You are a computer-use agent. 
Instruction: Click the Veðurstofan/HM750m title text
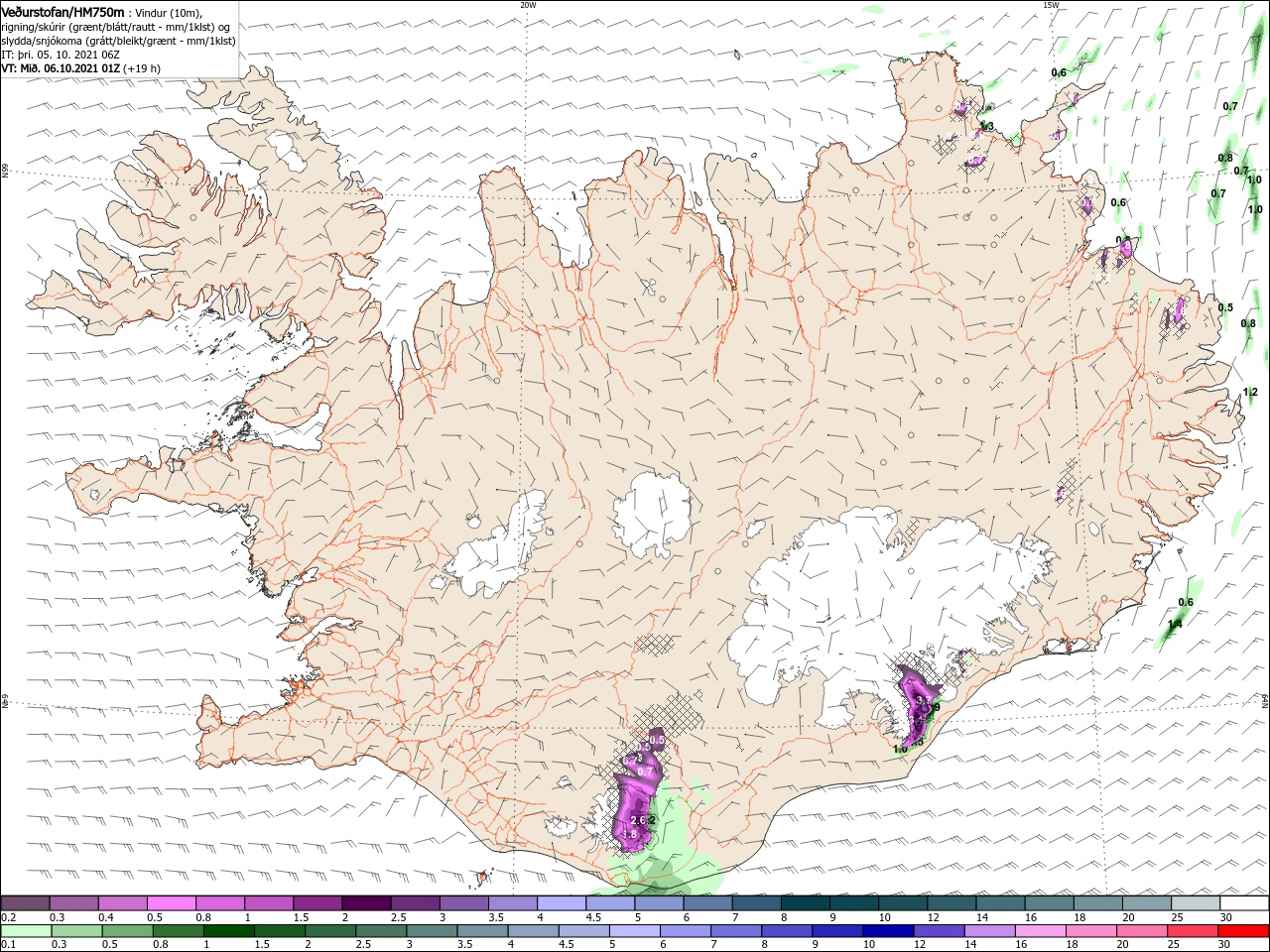point(63,11)
